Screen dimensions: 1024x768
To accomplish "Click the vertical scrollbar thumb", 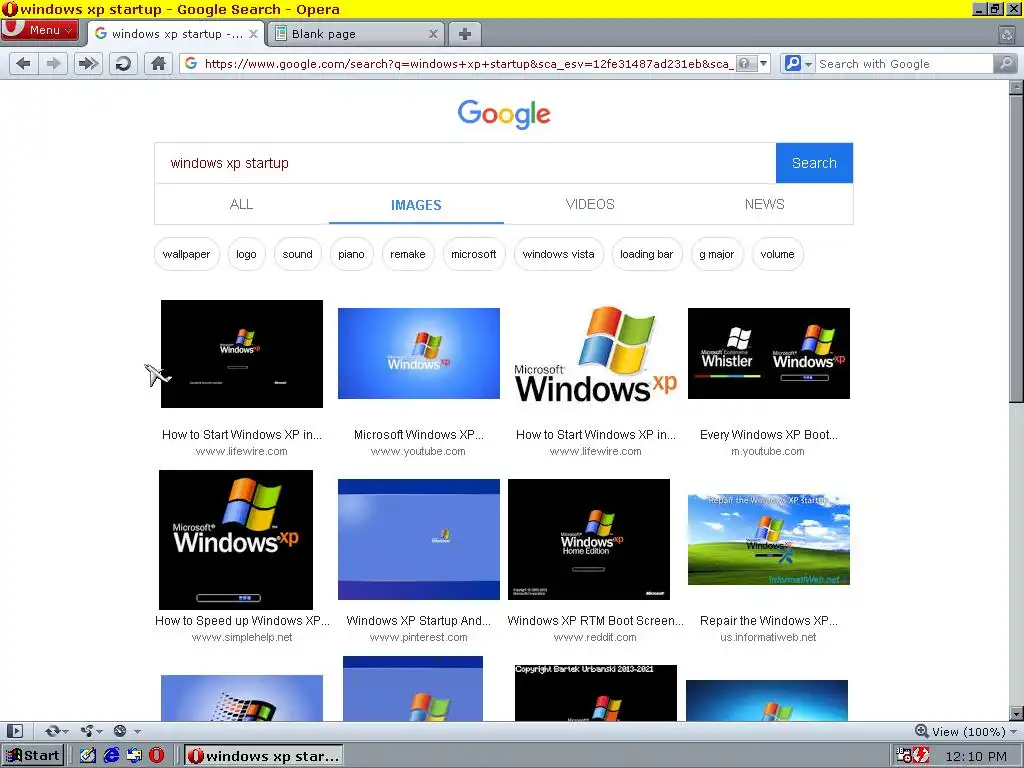I will pyautogui.click(x=1016, y=248).
